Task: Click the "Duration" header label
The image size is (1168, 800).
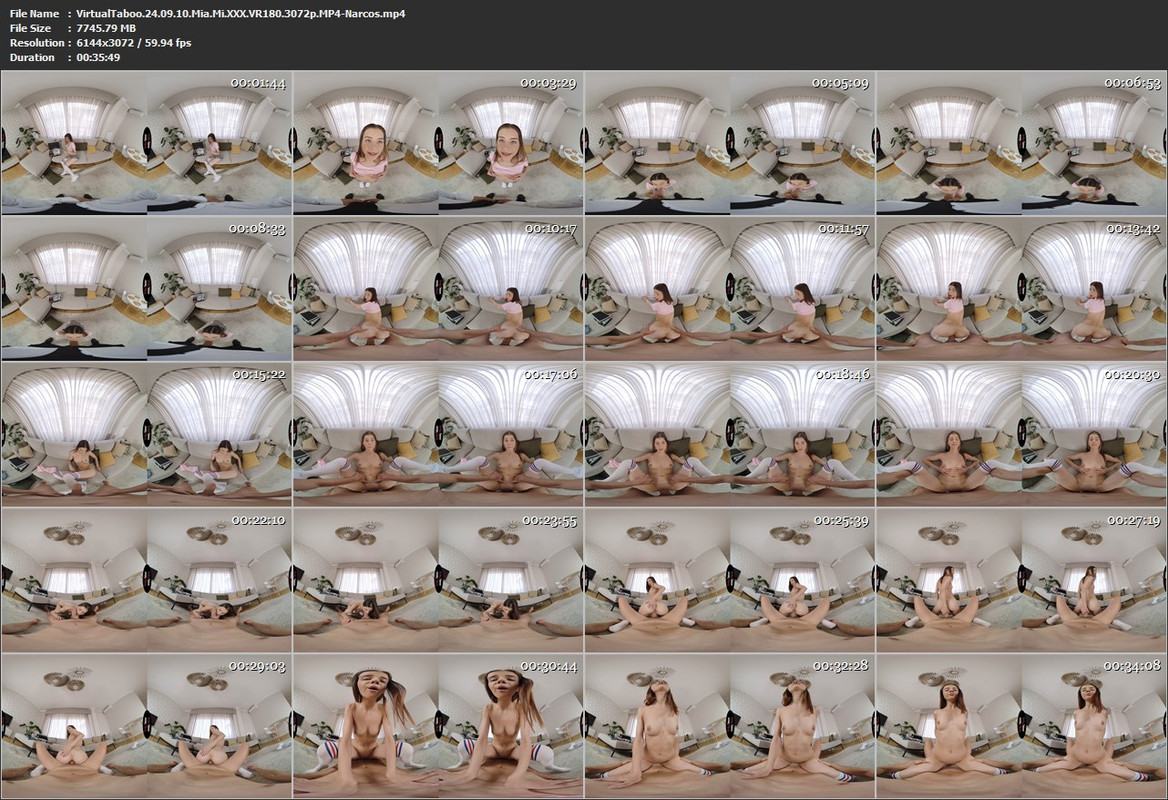Action: coord(32,57)
